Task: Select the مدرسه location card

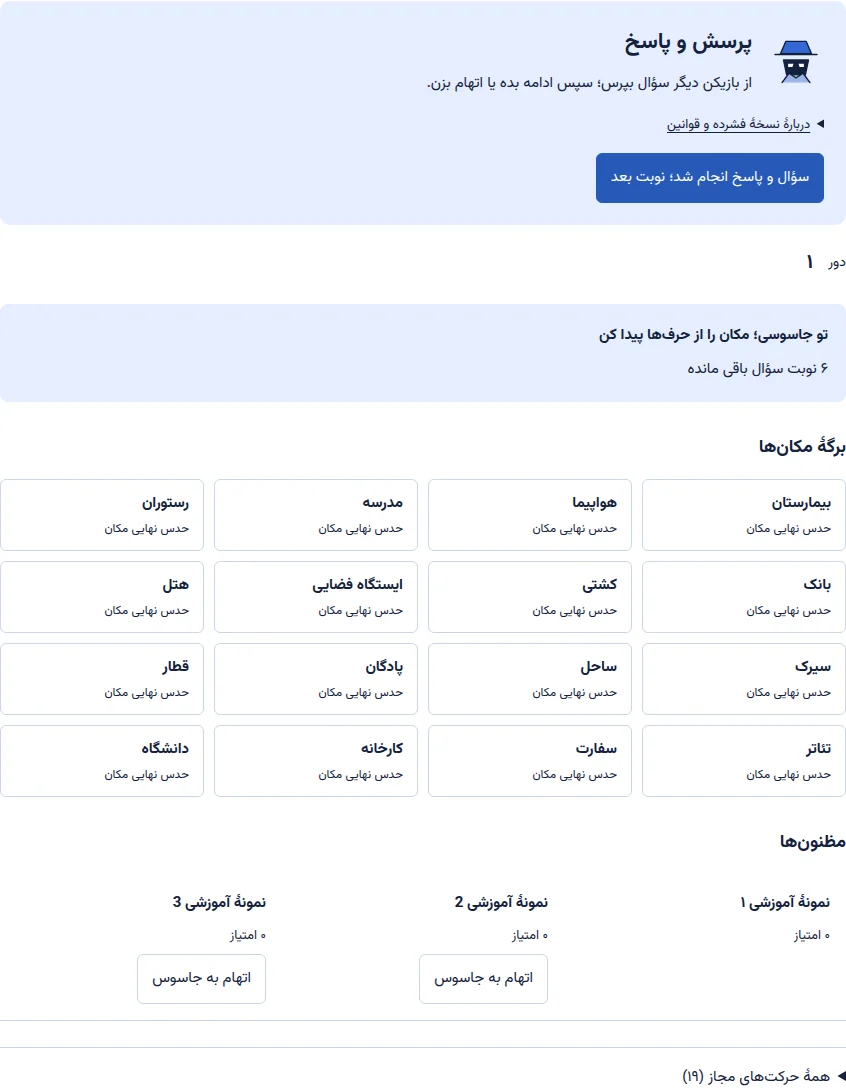Action: coord(315,515)
